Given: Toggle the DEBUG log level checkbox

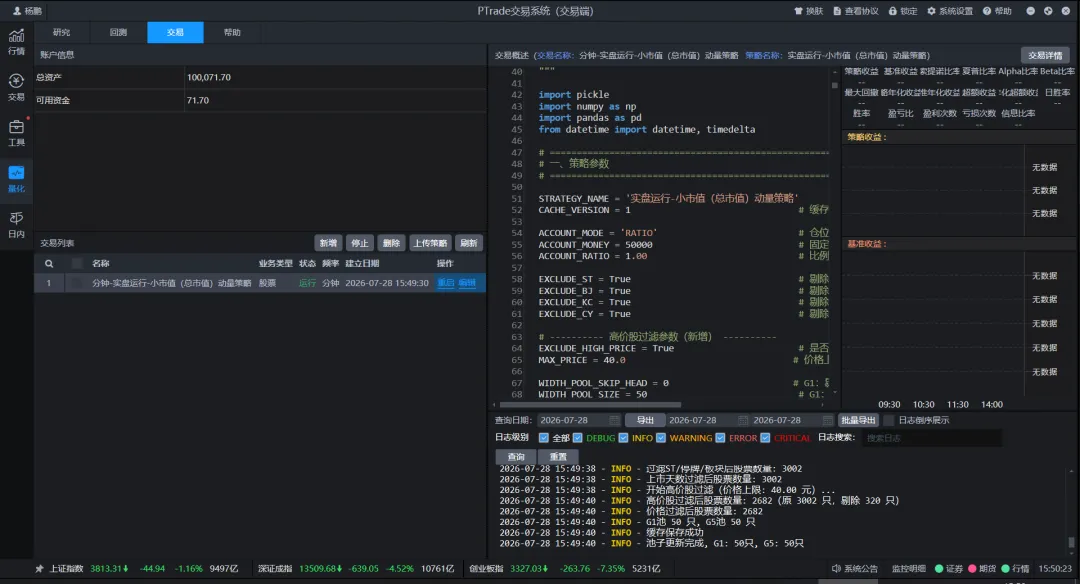Looking at the screenshot, I should 577,438.
